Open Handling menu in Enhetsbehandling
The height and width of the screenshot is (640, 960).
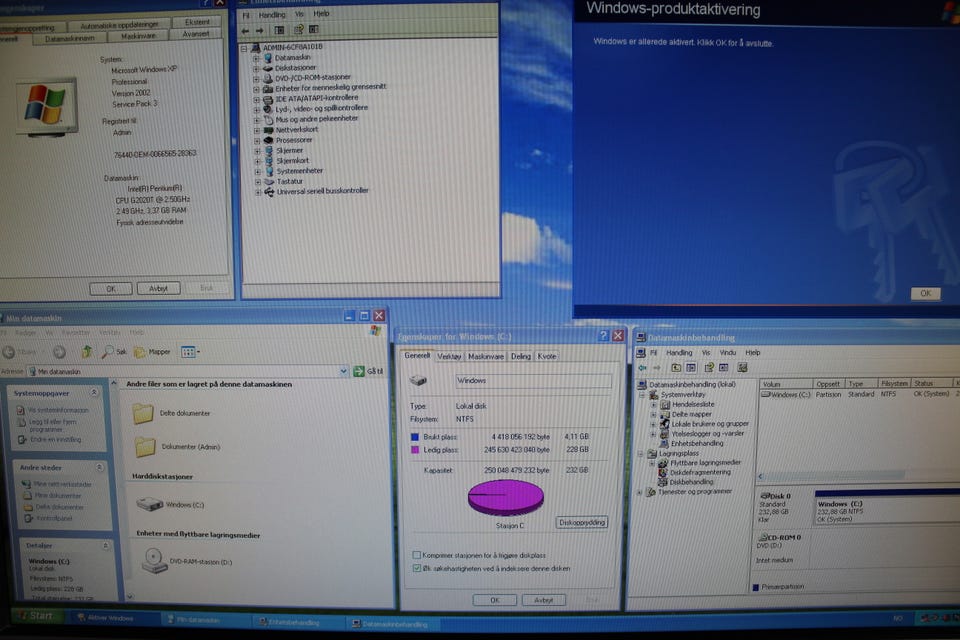[x=272, y=15]
